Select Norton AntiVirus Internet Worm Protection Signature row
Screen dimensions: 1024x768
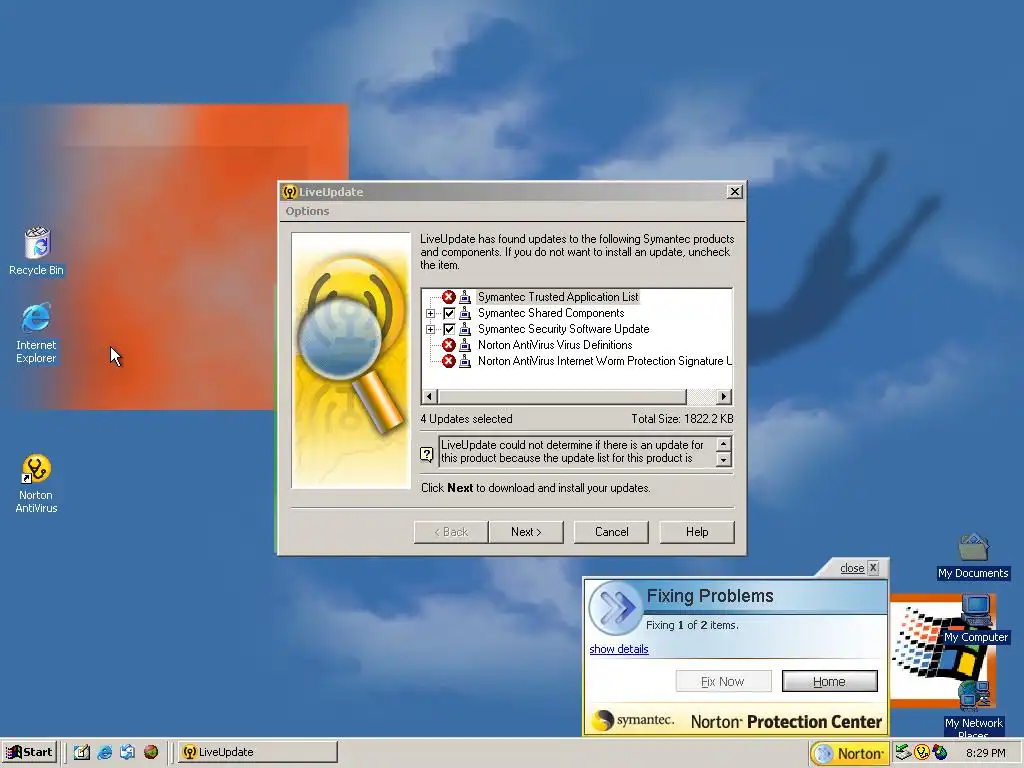(x=604, y=361)
